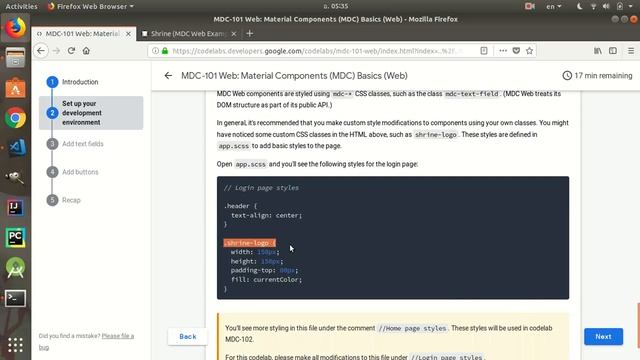The width and height of the screenshot is (640, 360).
Task: Close the MDC-101 Web tab
Action: (x=128, y=34)
